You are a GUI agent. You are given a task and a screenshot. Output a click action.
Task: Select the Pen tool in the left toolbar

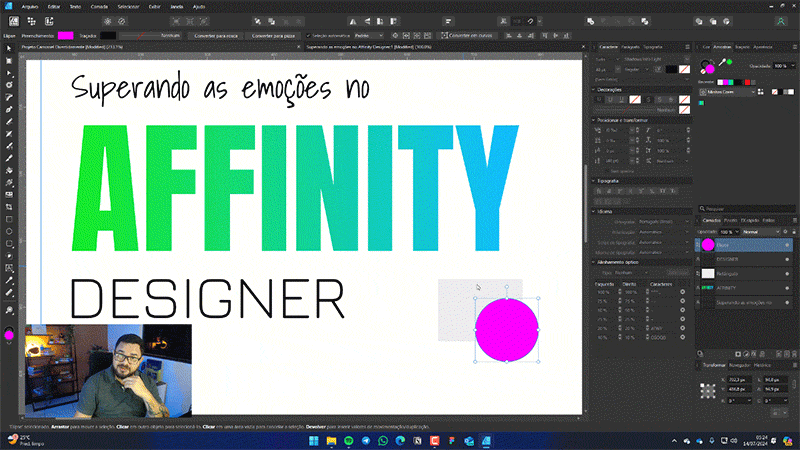pyautogui.click(x=9, y=110)
